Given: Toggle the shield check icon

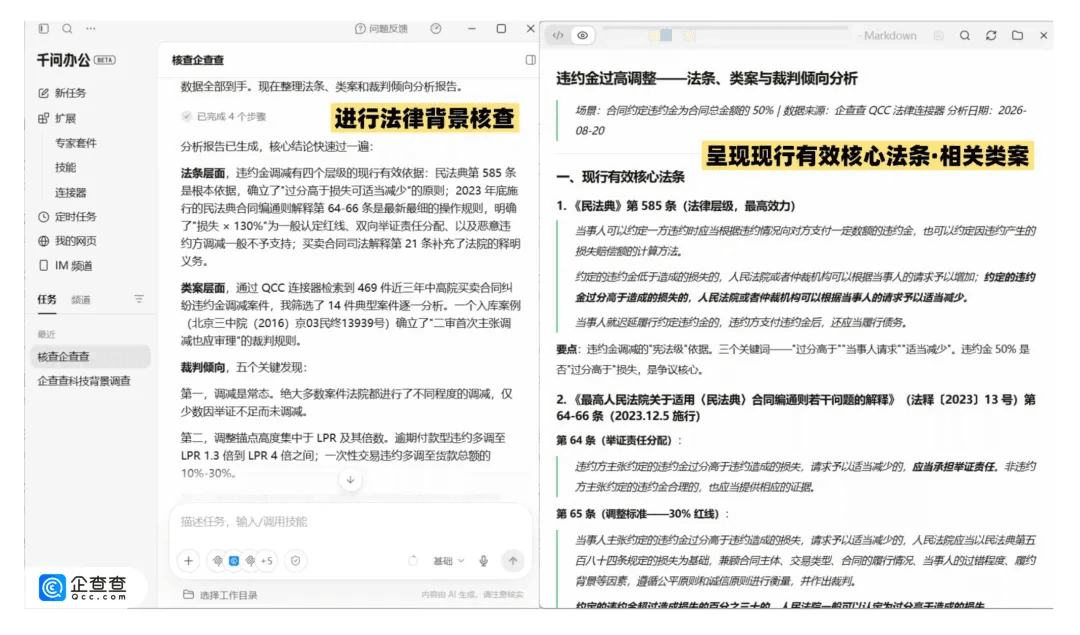Looking at the screenshot, I should tap(295, 561).
